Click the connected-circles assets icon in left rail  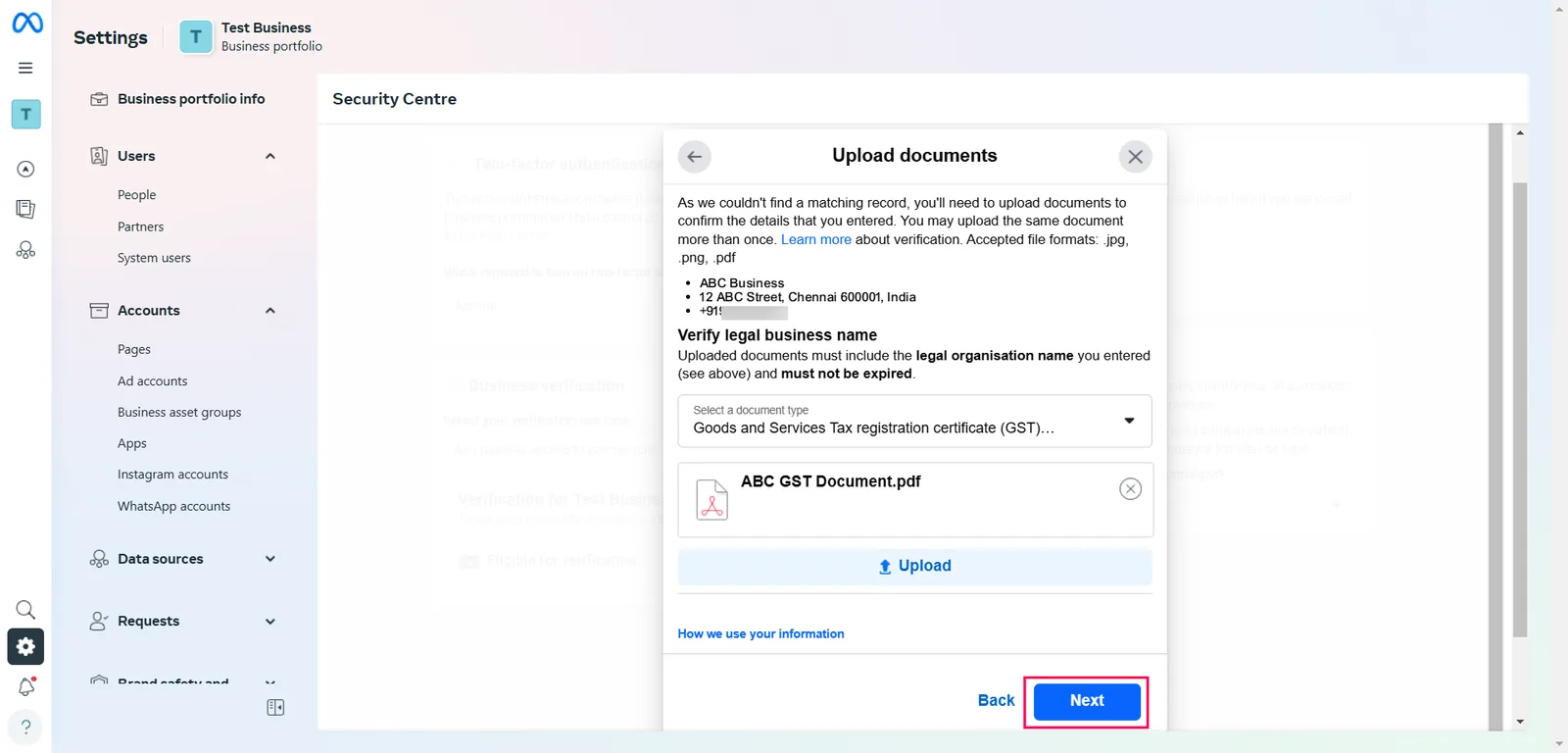pyautogui.click(x=26, y=250)
